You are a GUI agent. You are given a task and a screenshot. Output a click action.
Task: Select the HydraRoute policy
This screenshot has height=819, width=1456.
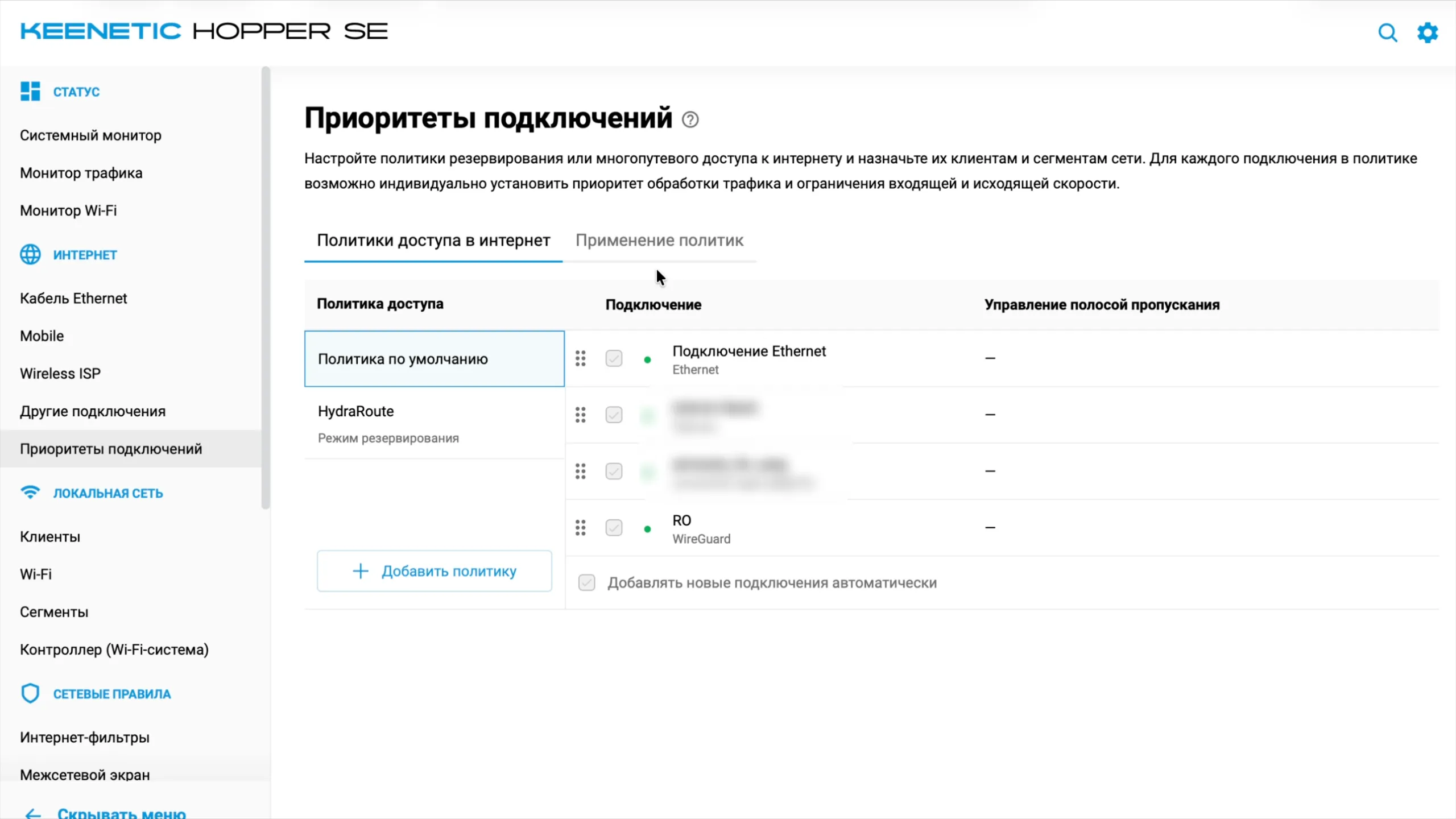(x=435, y=423)
